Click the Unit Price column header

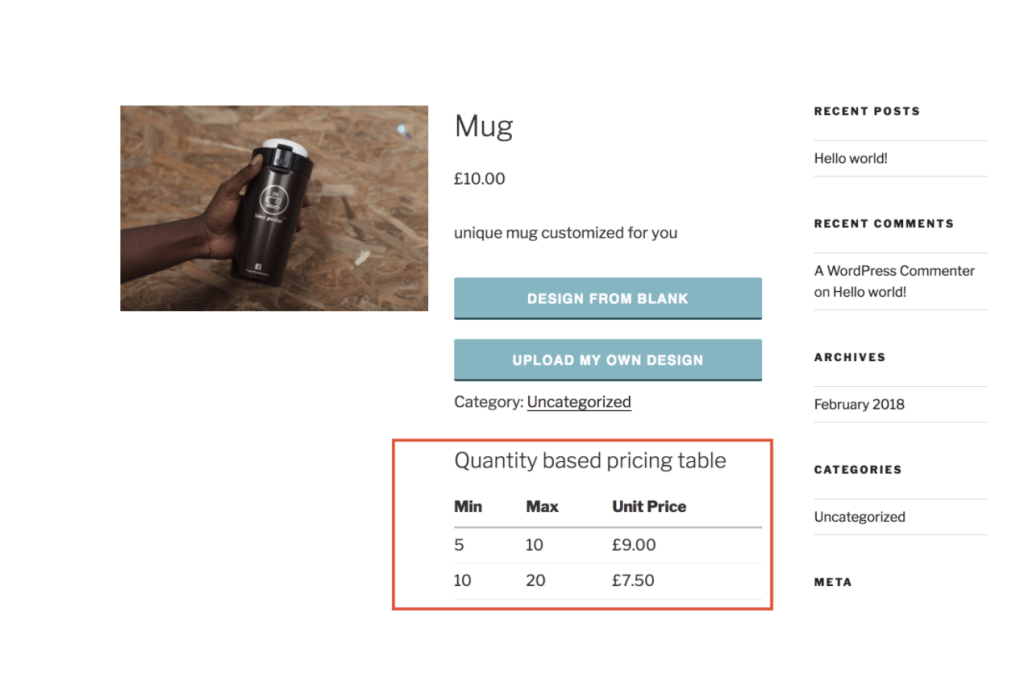648,506
